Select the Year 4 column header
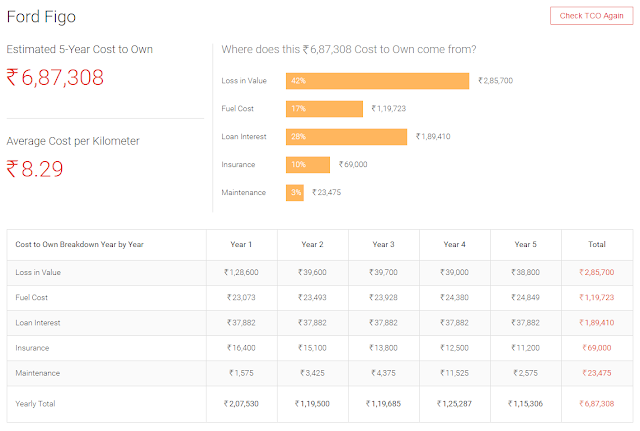 [x=454, y=245]
